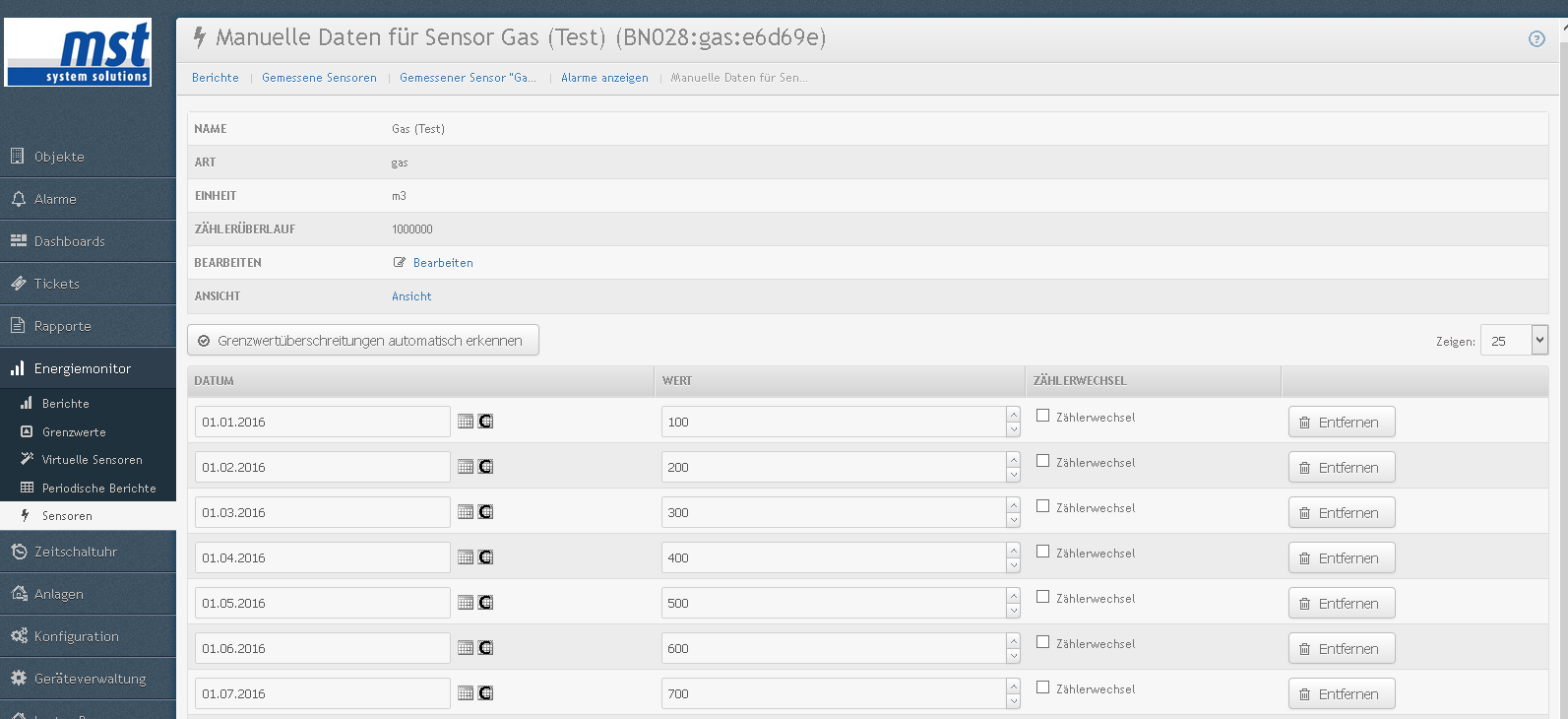Click Grenzwertüberschreitungen automatisch erkennen button

tap(363, 341)
